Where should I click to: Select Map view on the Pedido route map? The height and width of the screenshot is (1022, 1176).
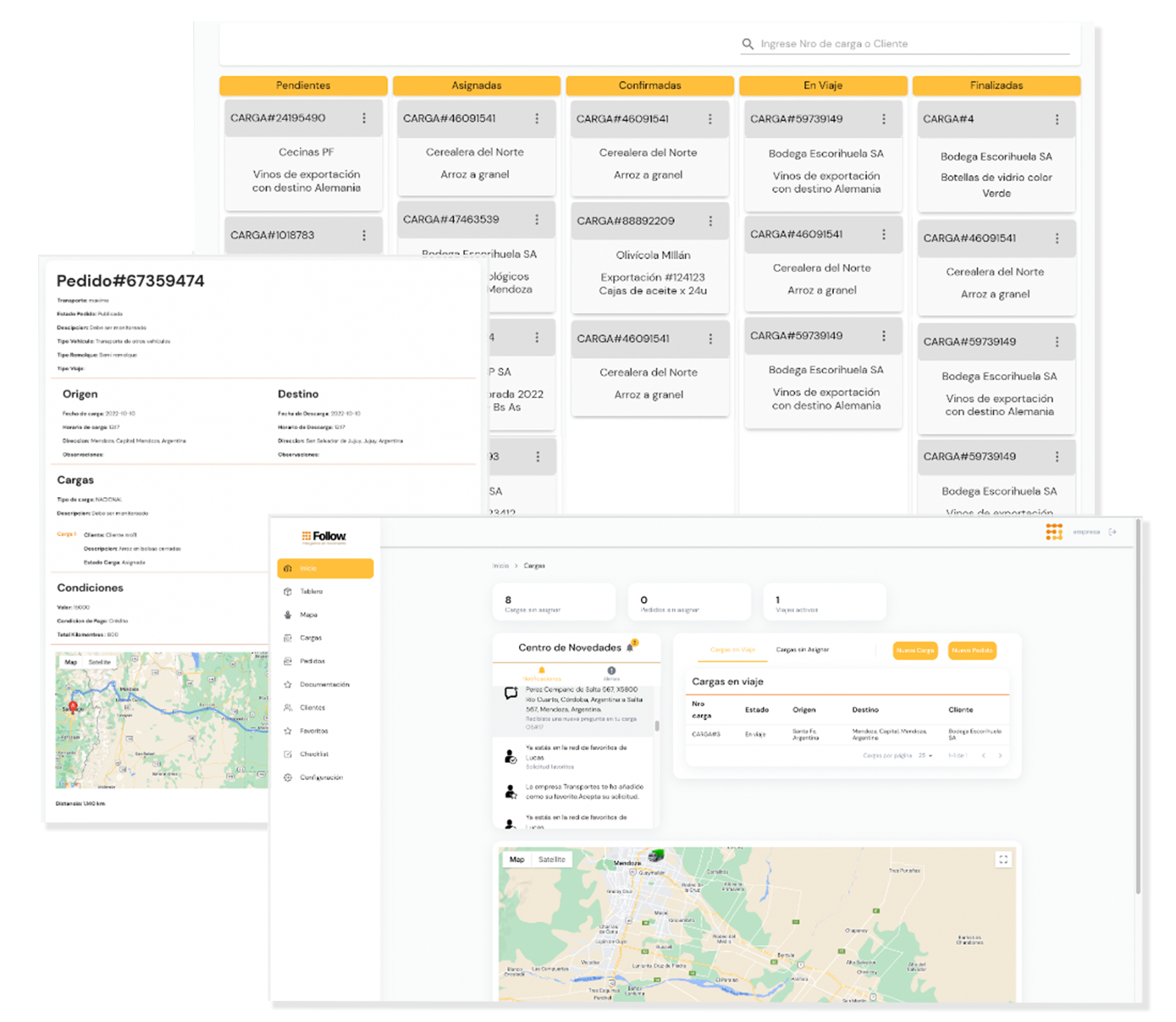71,662
